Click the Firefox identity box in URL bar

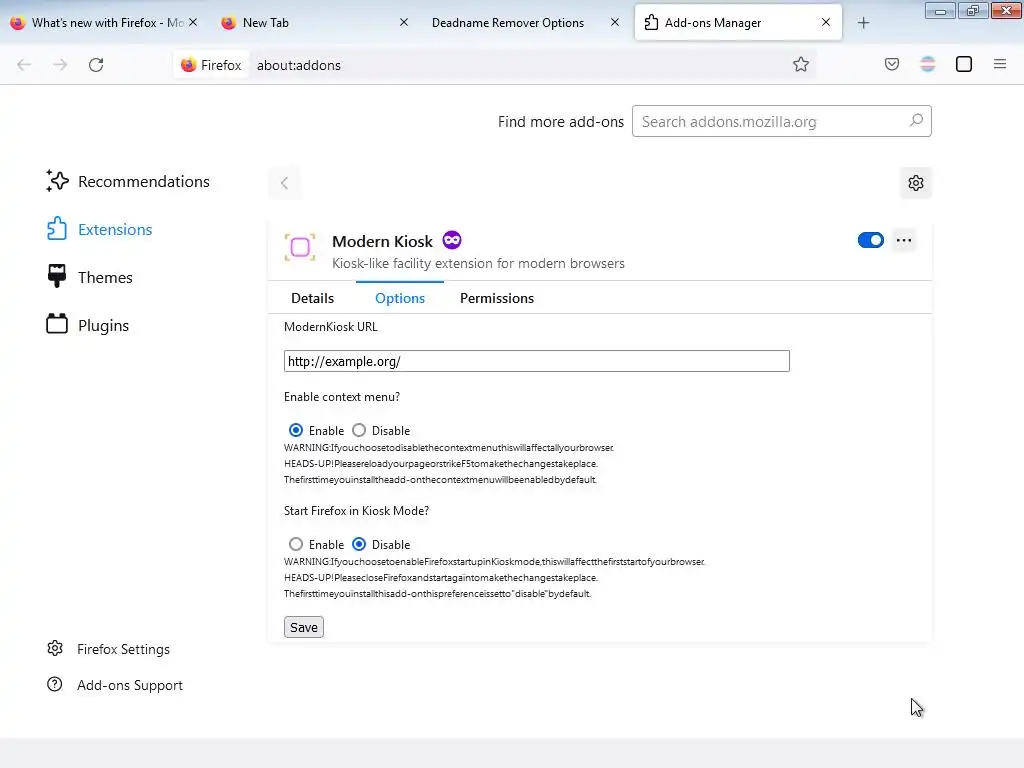(212, 65)
